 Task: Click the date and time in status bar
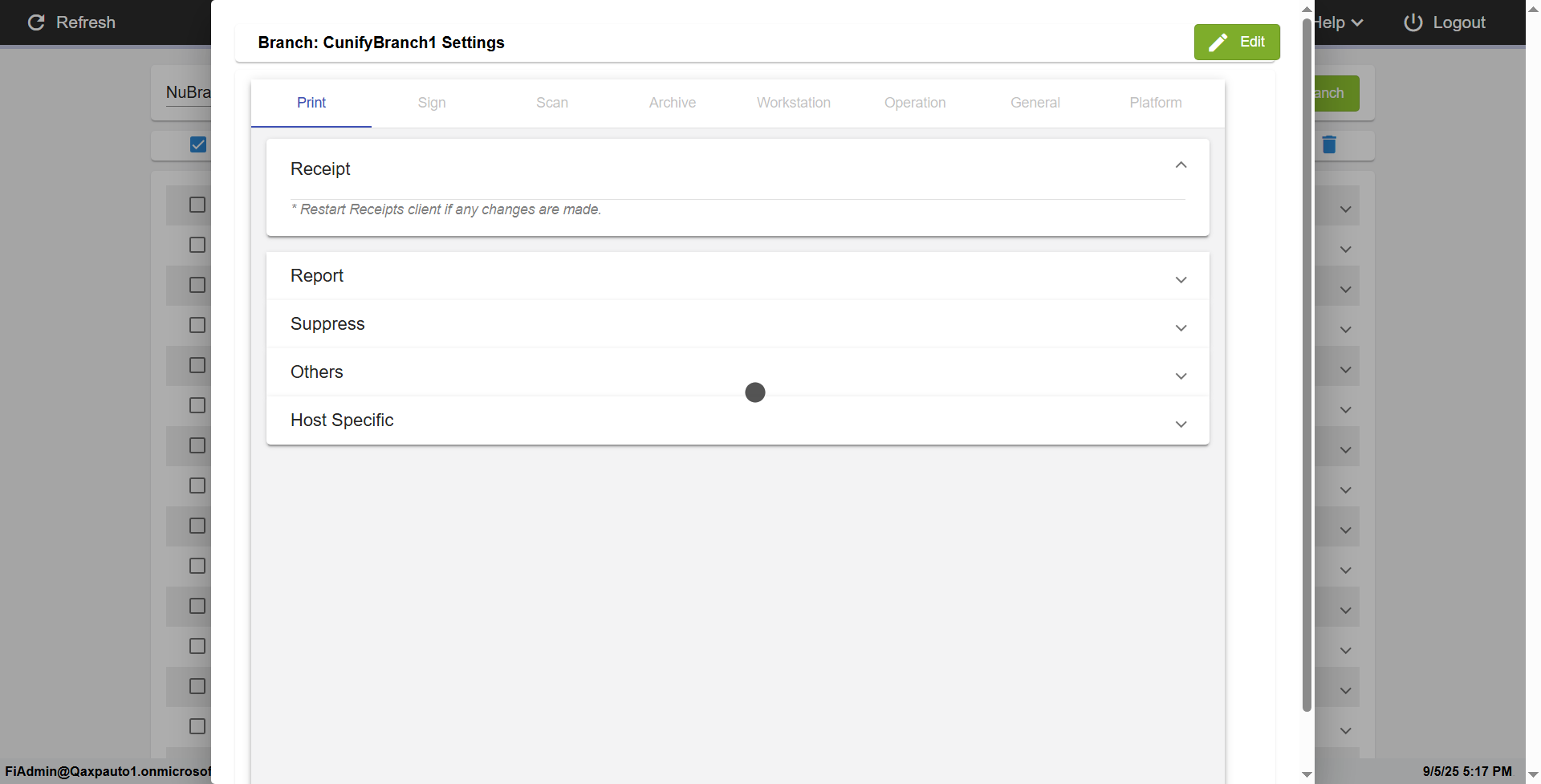click(1467, 771)
